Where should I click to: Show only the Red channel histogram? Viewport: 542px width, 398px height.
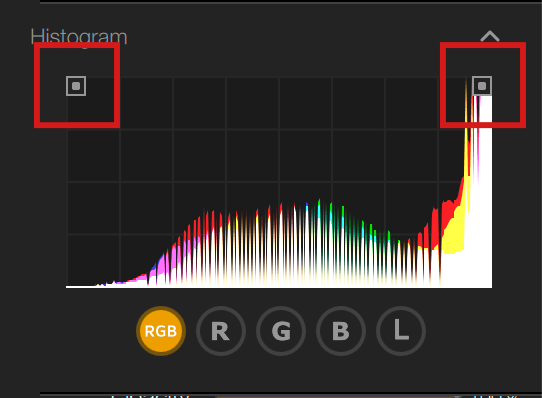click(x=221, y=331)
